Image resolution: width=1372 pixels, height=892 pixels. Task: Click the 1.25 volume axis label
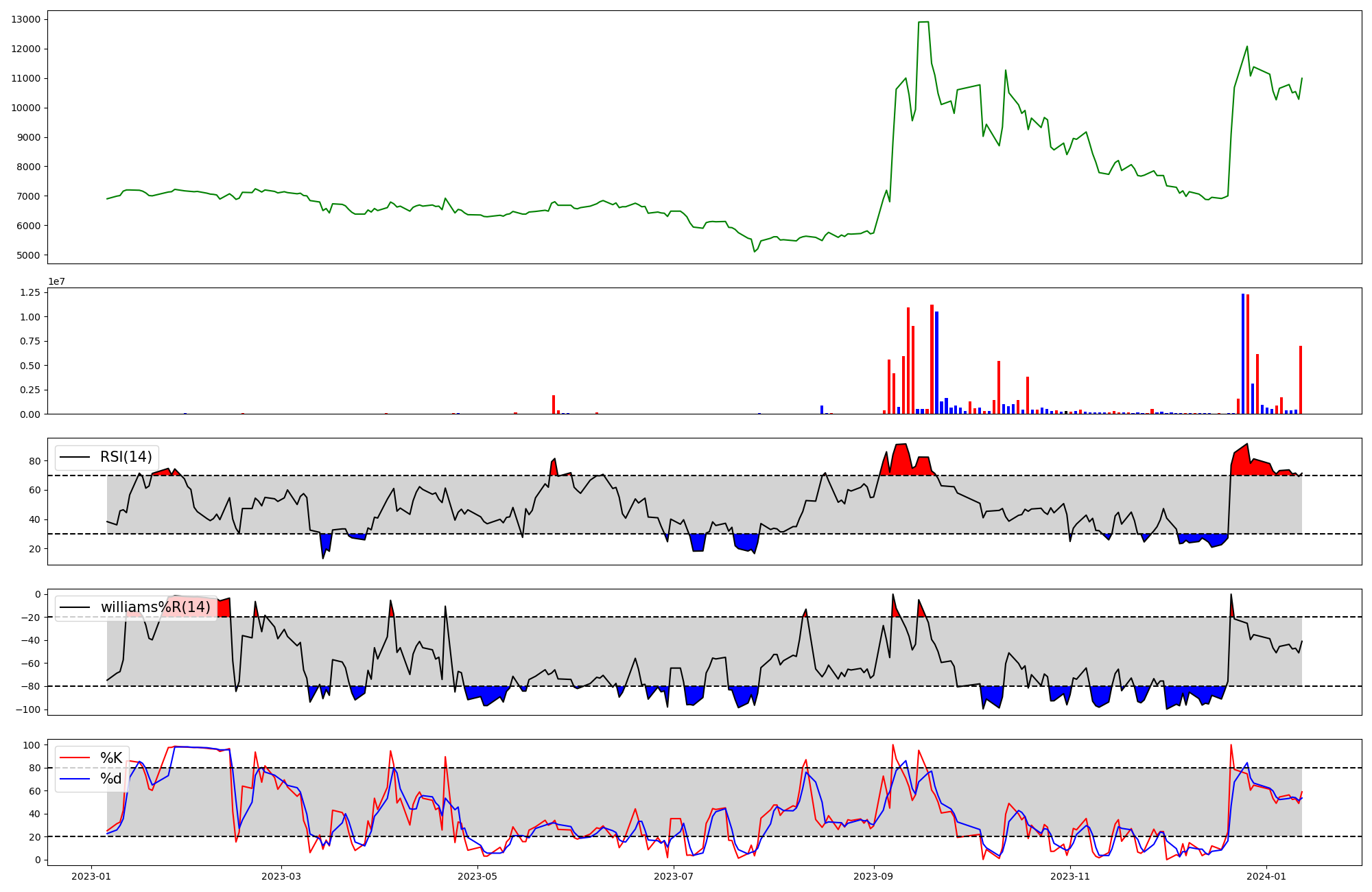pos(29,292)
